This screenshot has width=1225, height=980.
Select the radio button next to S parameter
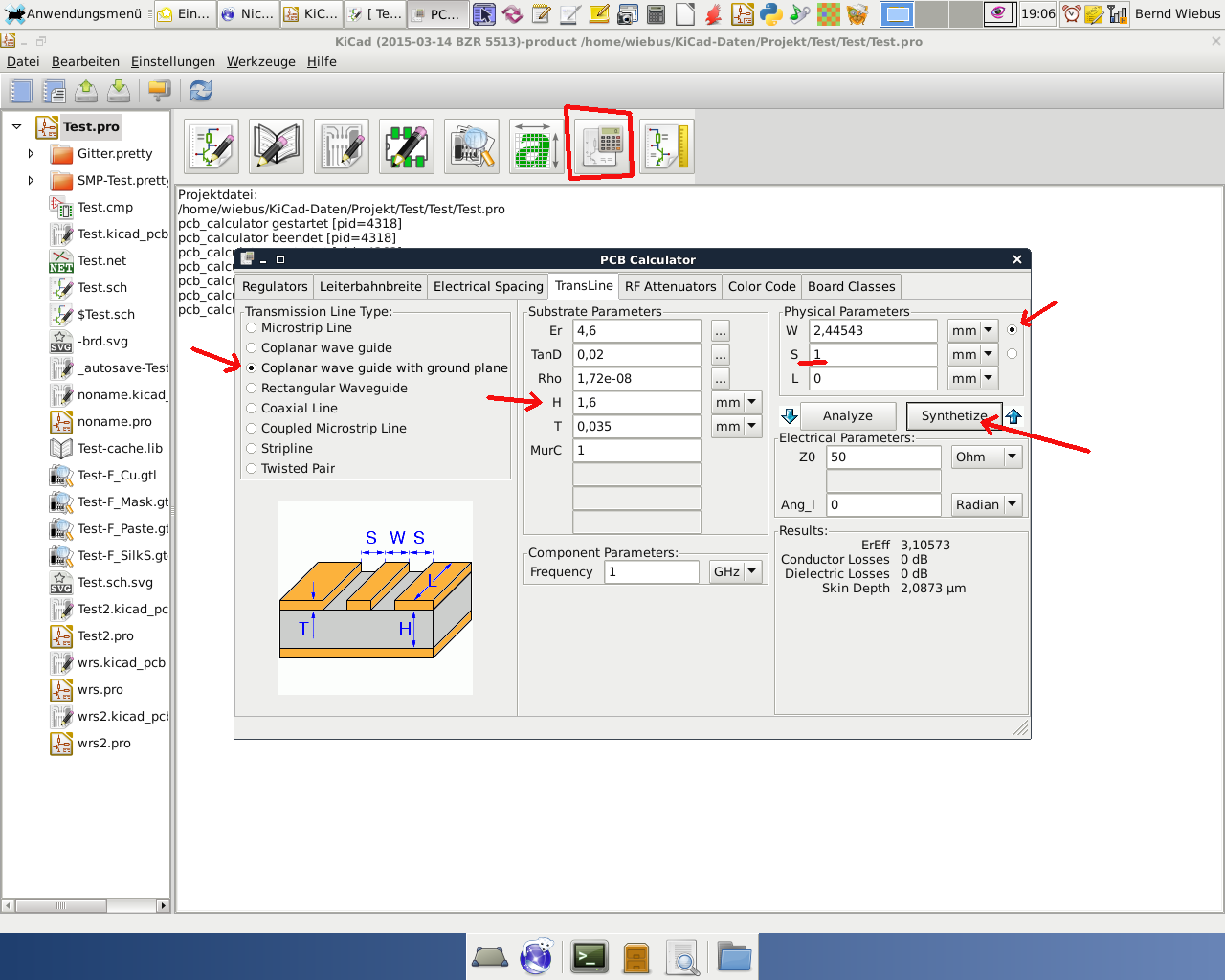[x=1013, y=354]
